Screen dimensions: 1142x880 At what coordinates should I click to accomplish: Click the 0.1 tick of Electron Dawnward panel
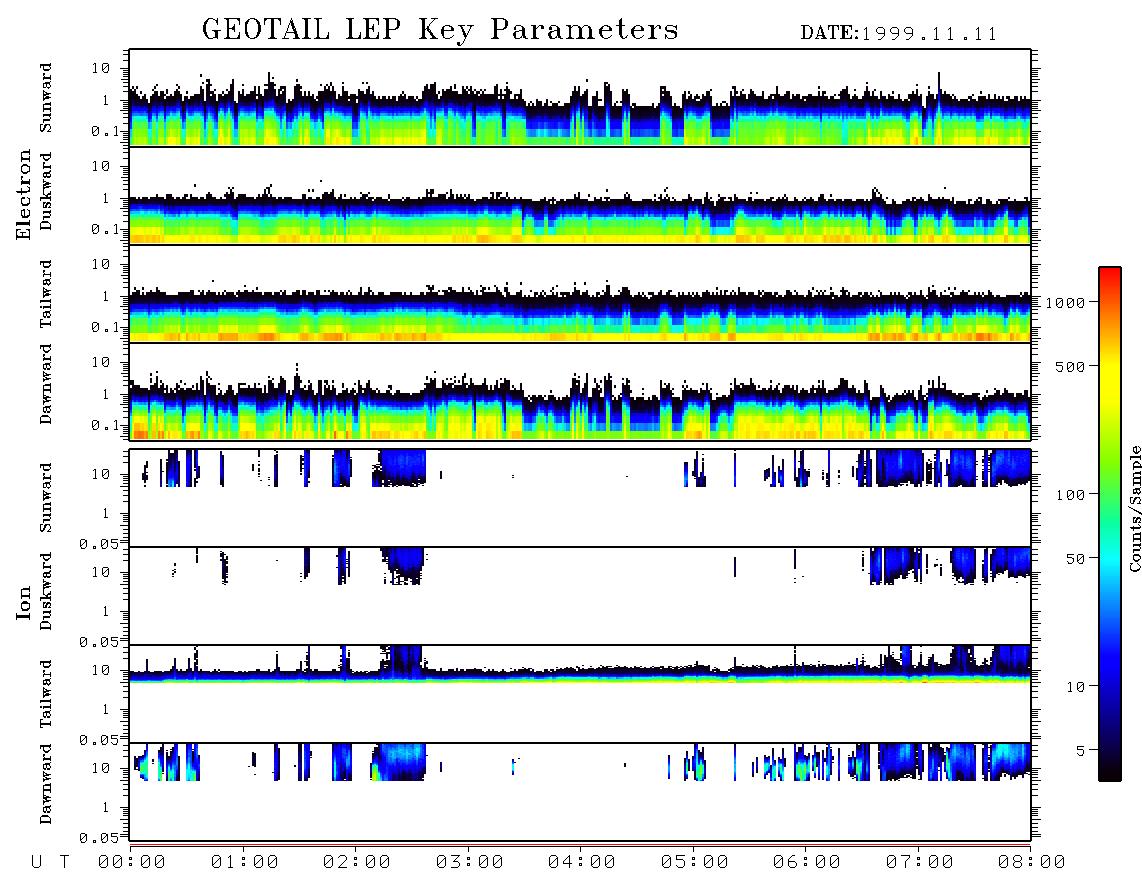[106, 425]
